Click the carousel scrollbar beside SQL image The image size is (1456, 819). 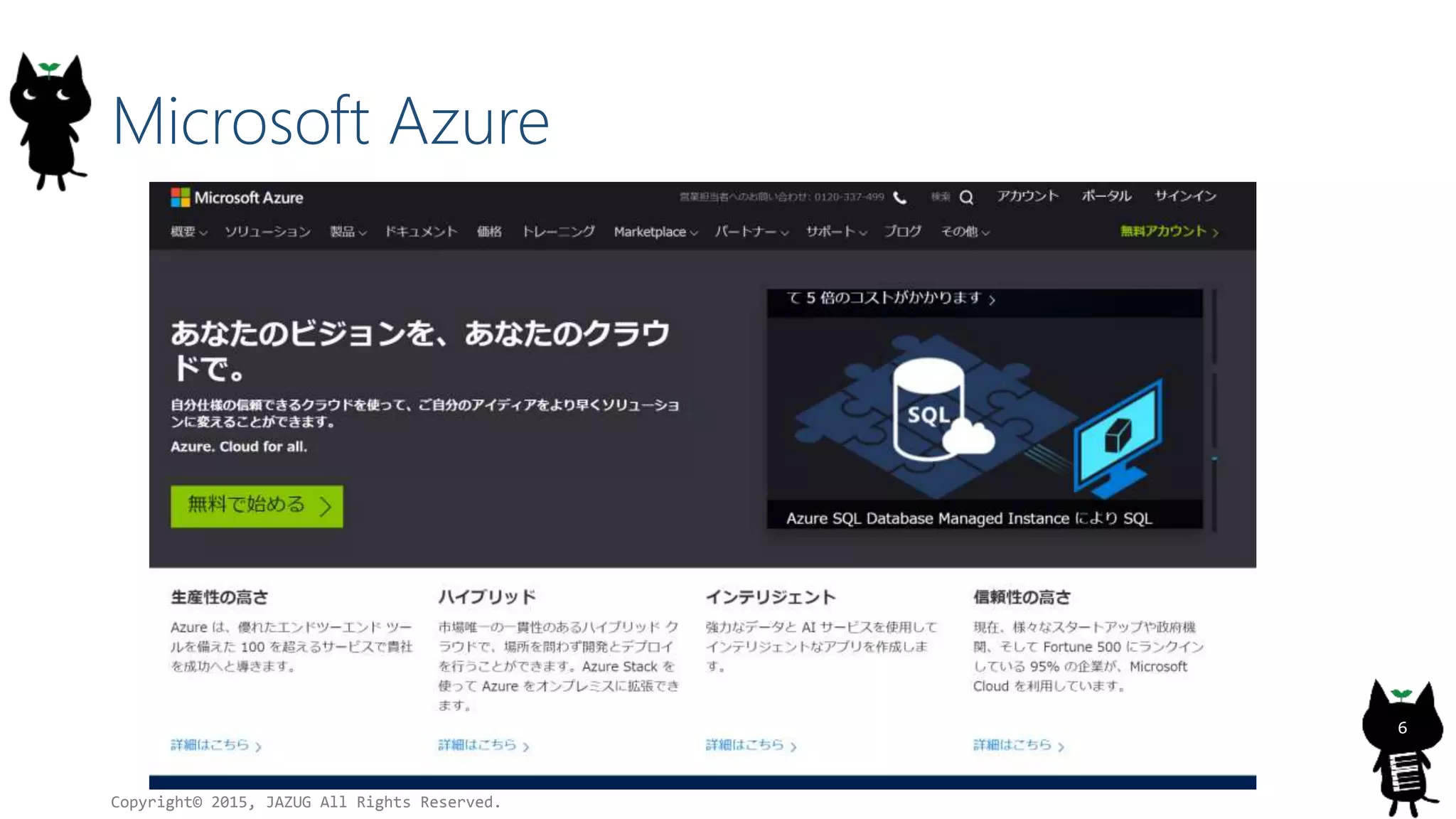point(1214,410)
